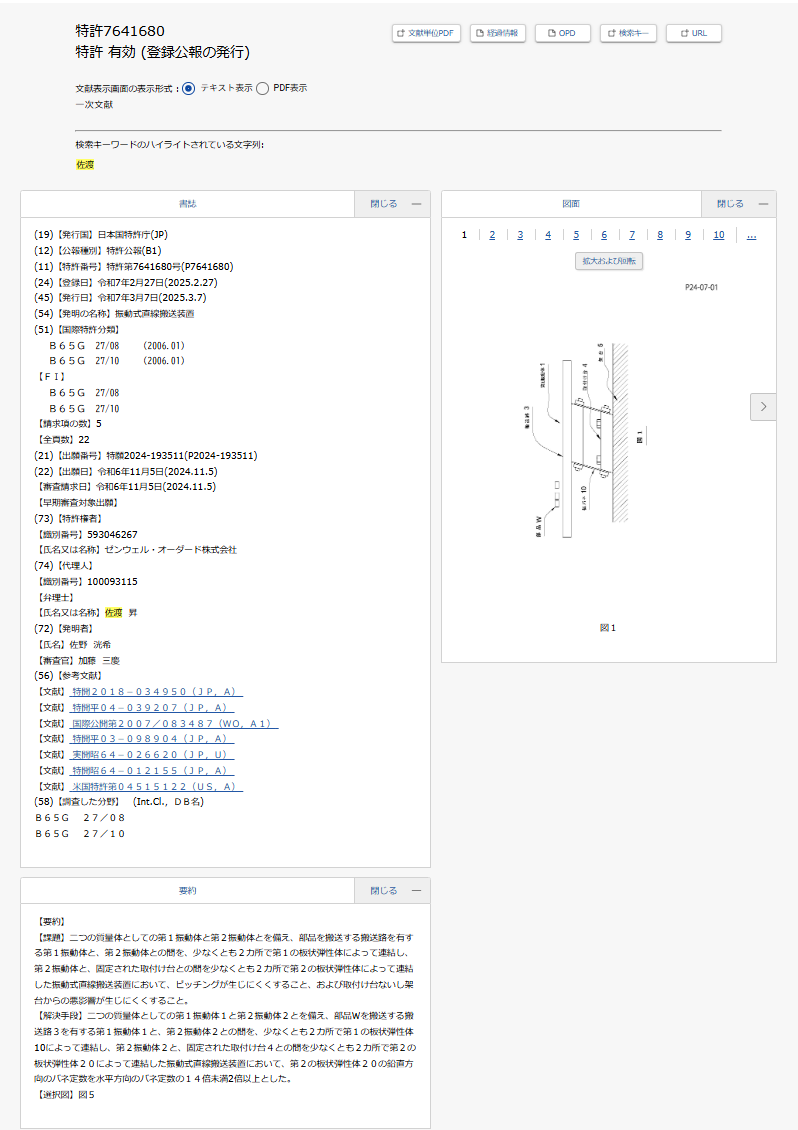Select the 要約 panel header
798x1130 pixels.
click(187, 891)
